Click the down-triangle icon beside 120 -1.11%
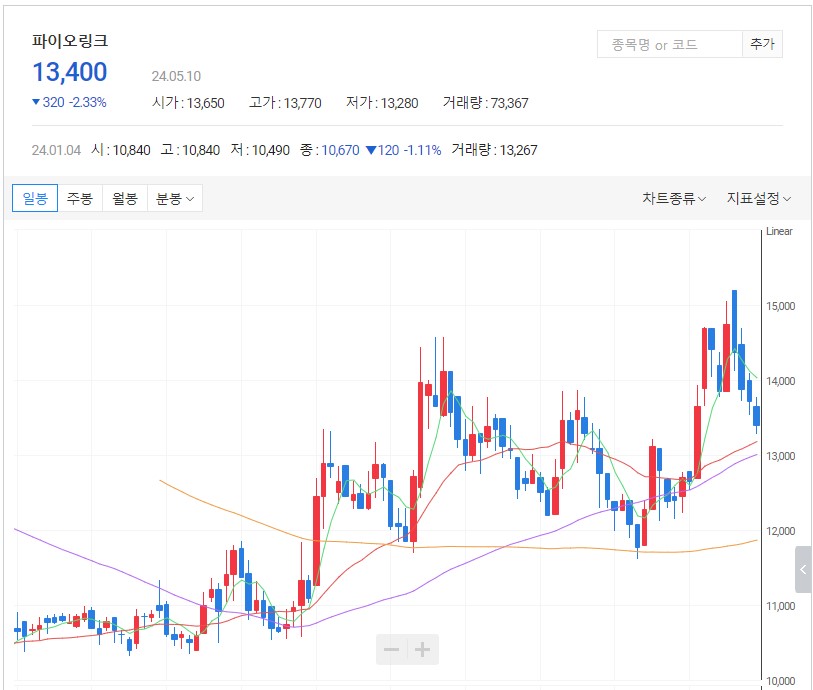The height and width of the screenshot is (690, 813). pyautogui.click(x=370, y=150)
